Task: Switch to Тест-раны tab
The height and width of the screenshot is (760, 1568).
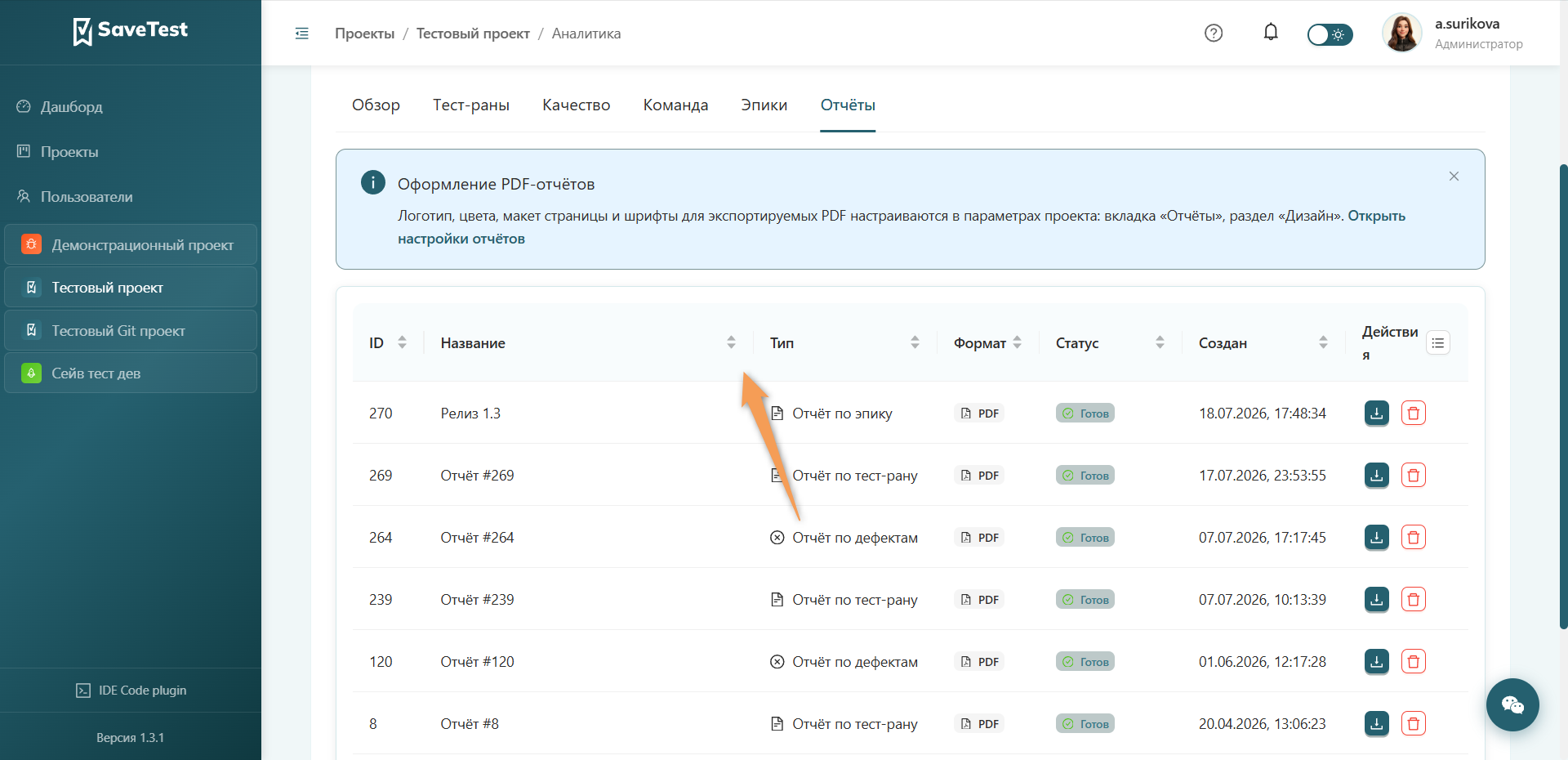Action: [471, 105]
